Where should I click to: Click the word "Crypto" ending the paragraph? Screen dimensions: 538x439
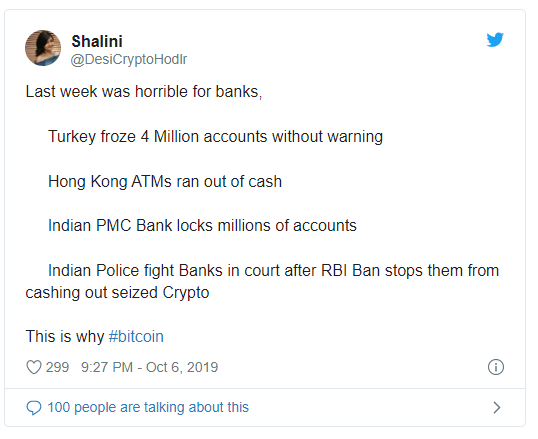(186, 293)
